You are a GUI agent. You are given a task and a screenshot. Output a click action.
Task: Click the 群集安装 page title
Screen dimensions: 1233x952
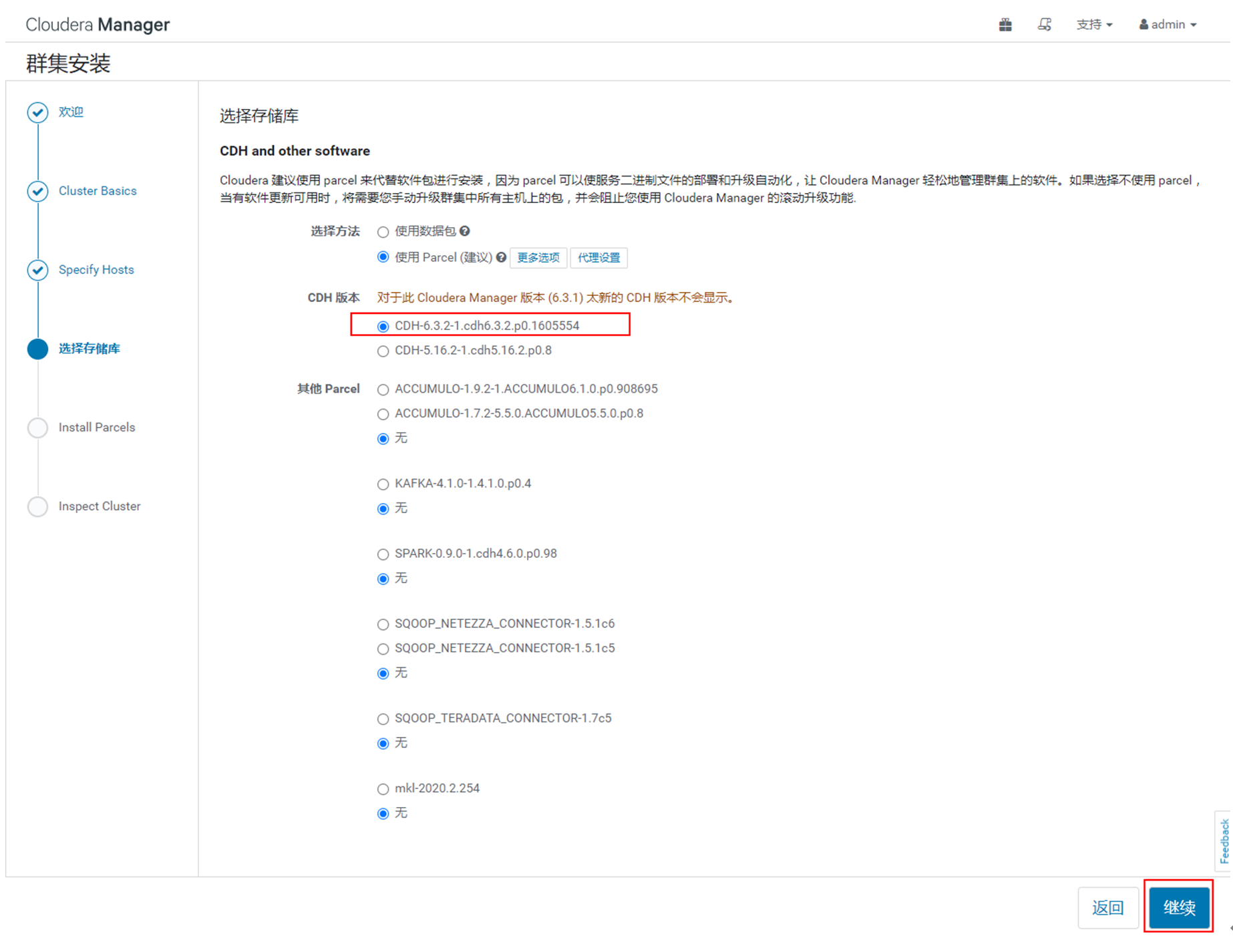coord(68,63)
